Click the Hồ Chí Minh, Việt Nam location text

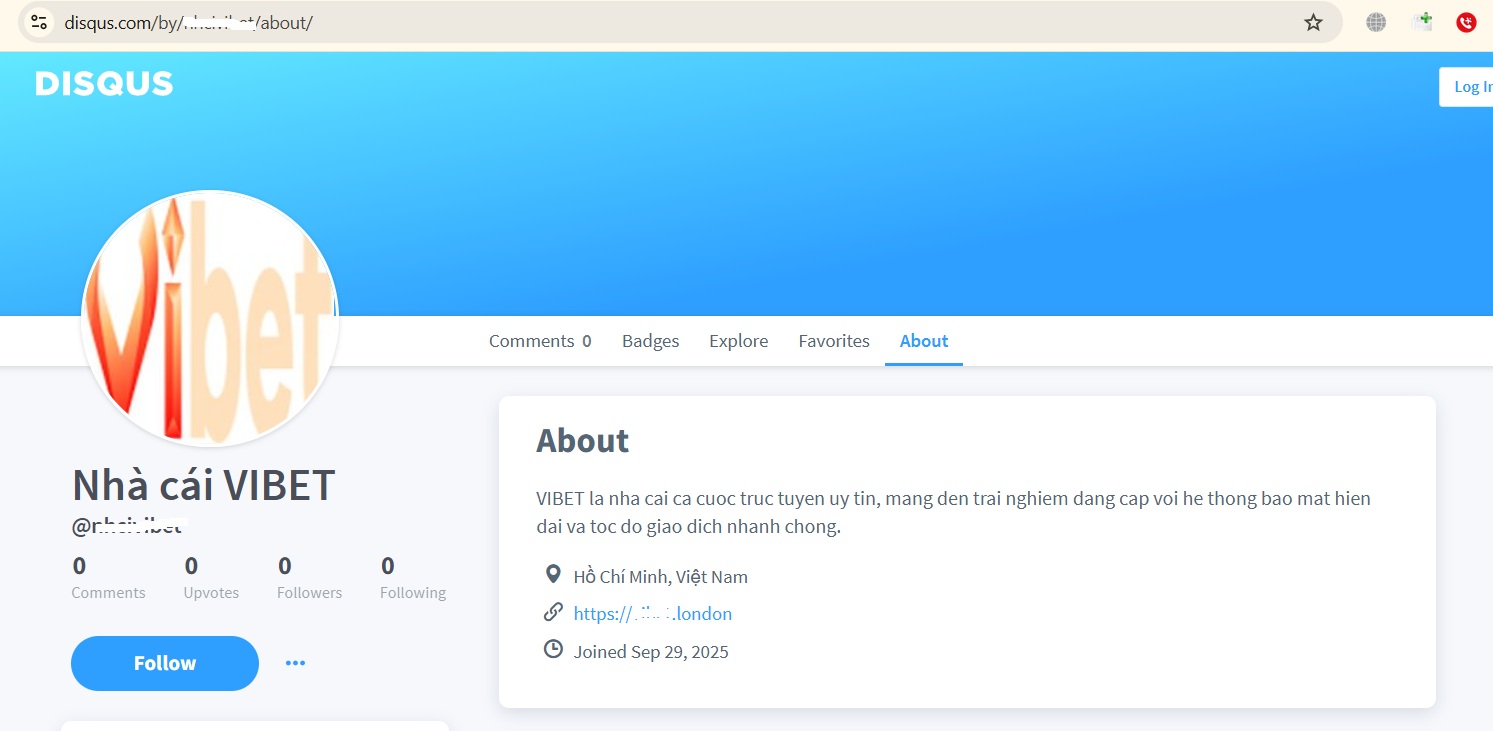[x=661, y=577]
